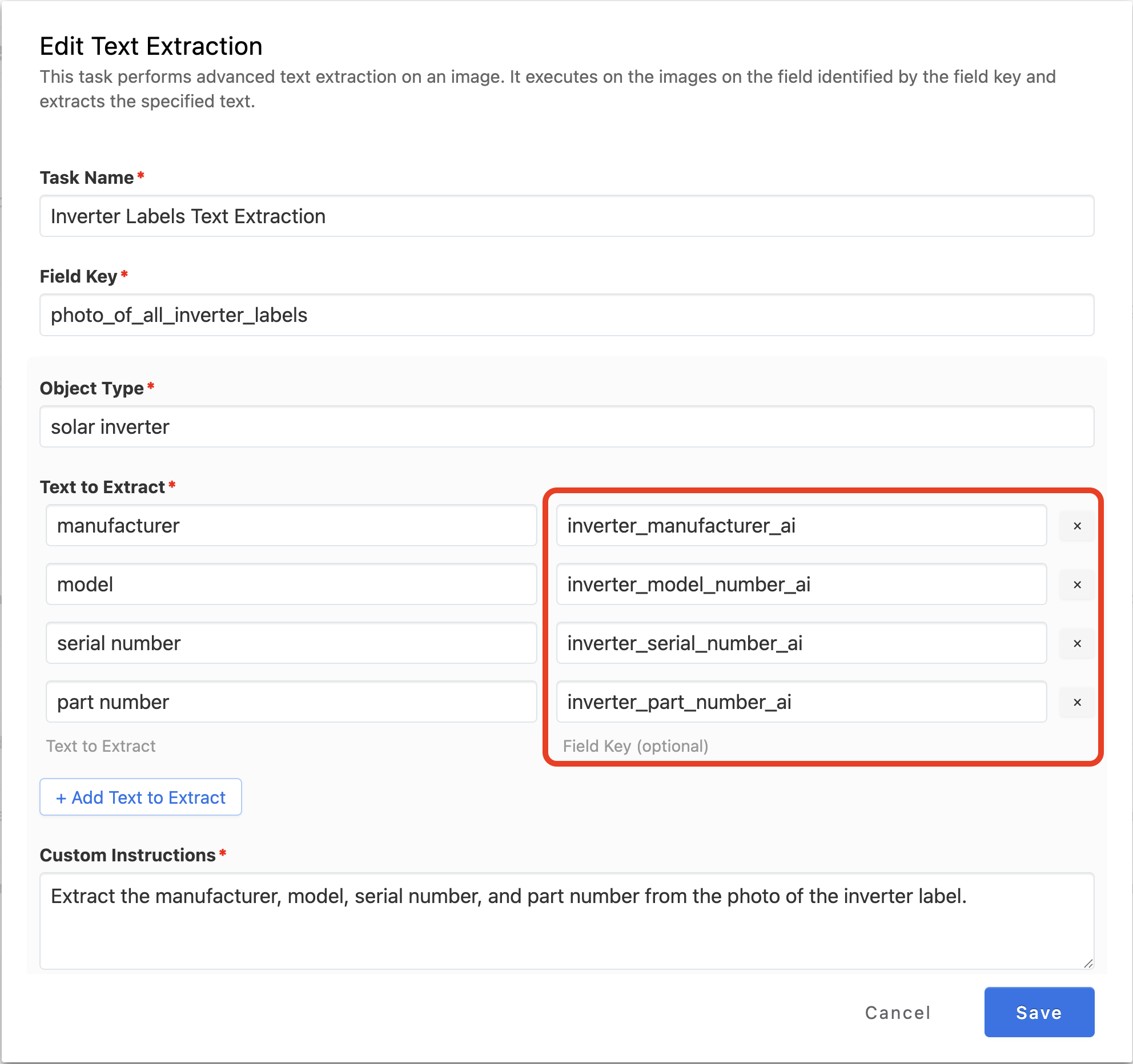Click the inverter_part_number_ai field key input

pyautogui.click(x=801, y=702)
